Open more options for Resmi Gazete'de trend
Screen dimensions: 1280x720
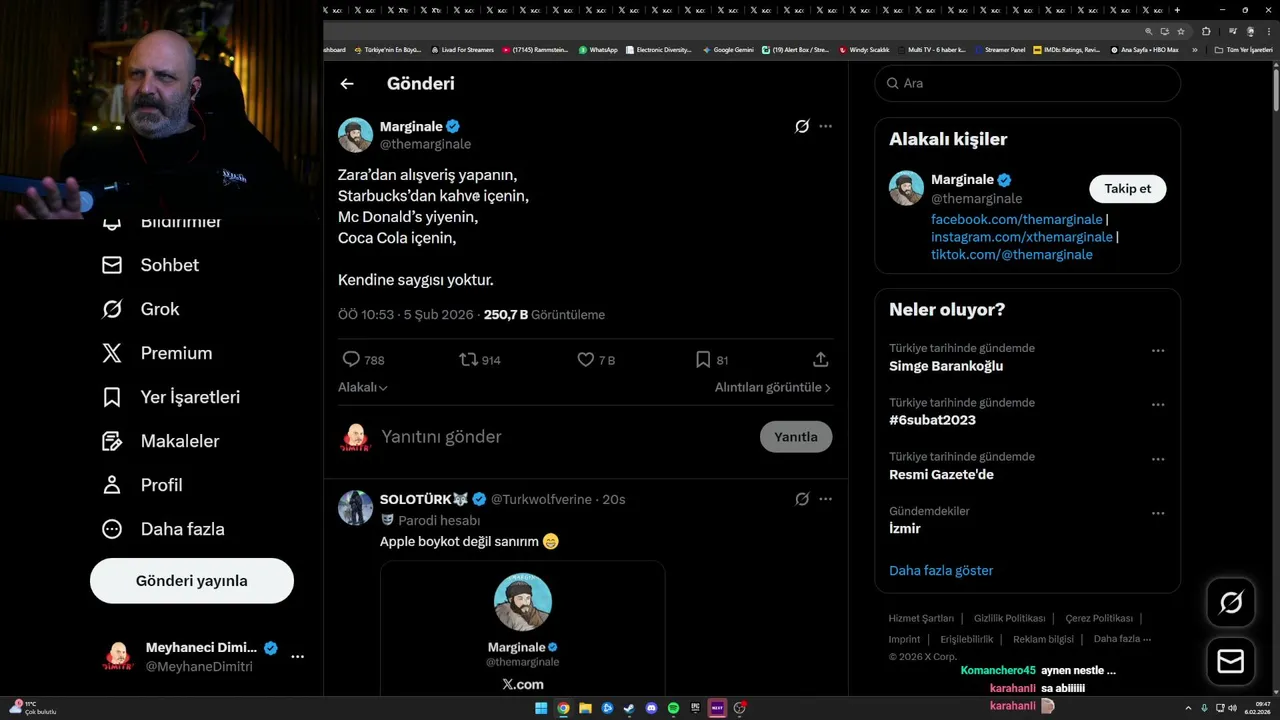pos(1158,459)
